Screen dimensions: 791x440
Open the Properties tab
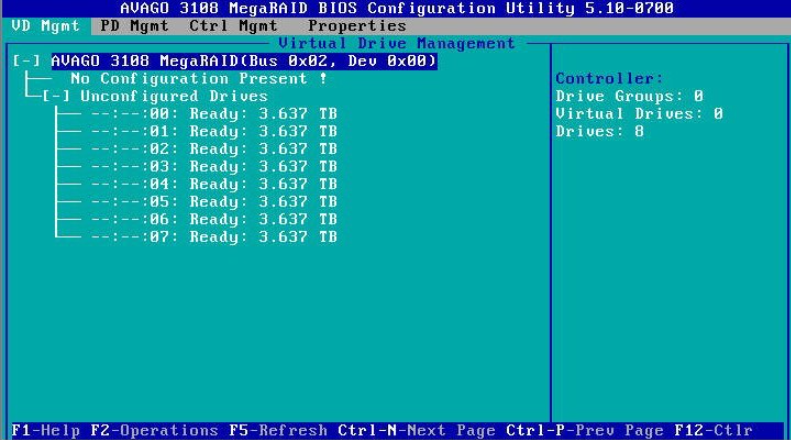pos(357,26)
